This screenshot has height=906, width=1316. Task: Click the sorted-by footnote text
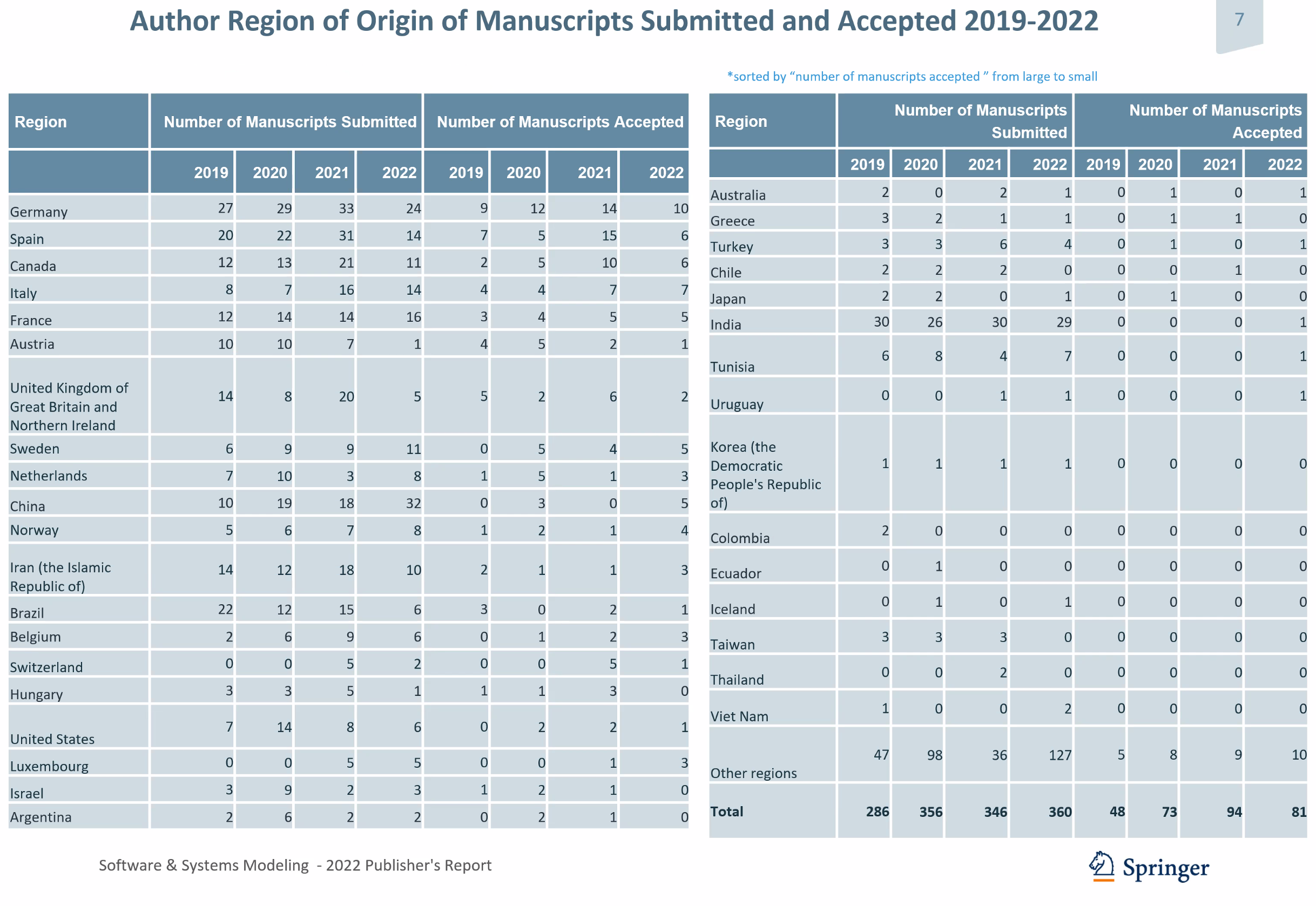912,77
